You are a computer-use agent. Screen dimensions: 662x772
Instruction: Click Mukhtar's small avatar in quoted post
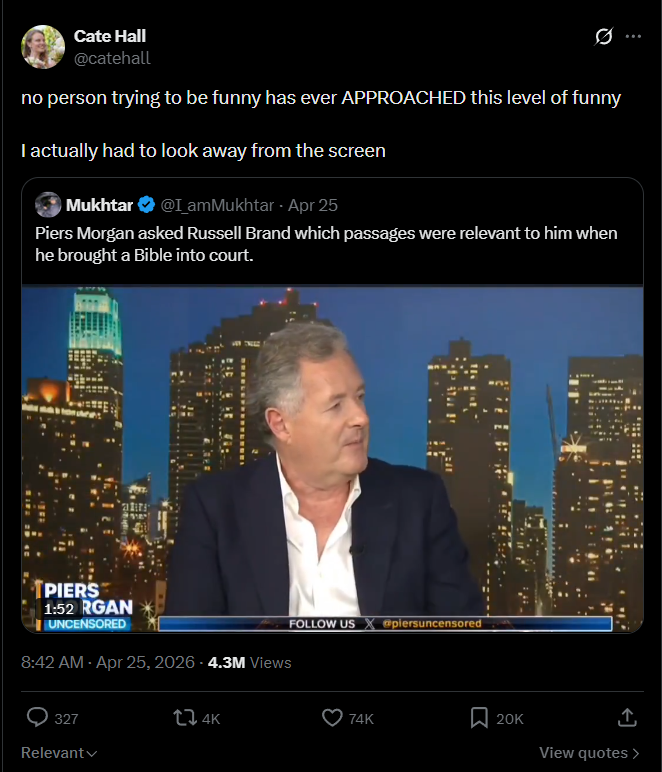(48, 205)
